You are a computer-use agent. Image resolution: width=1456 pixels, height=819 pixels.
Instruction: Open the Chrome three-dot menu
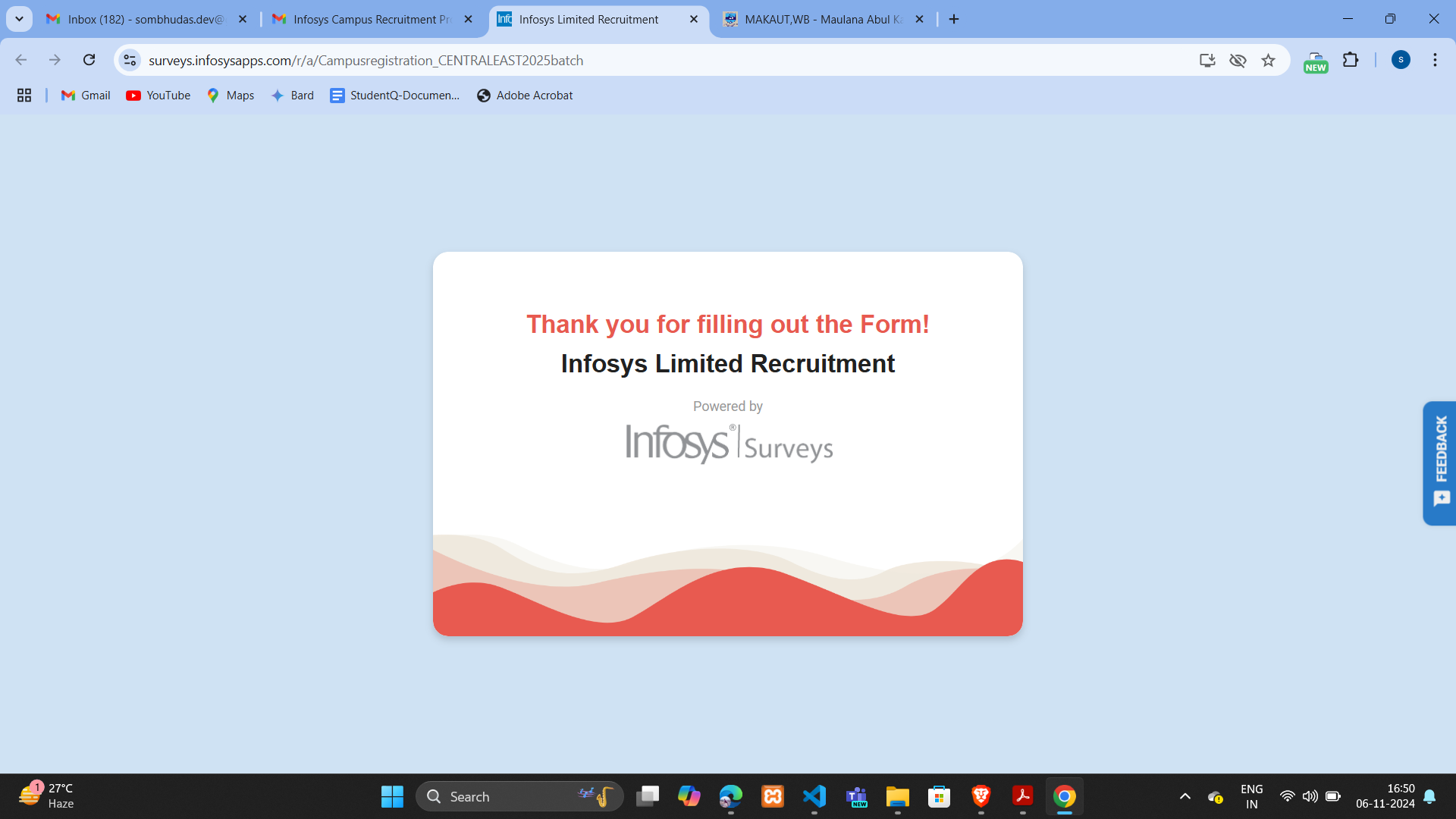1435,60
